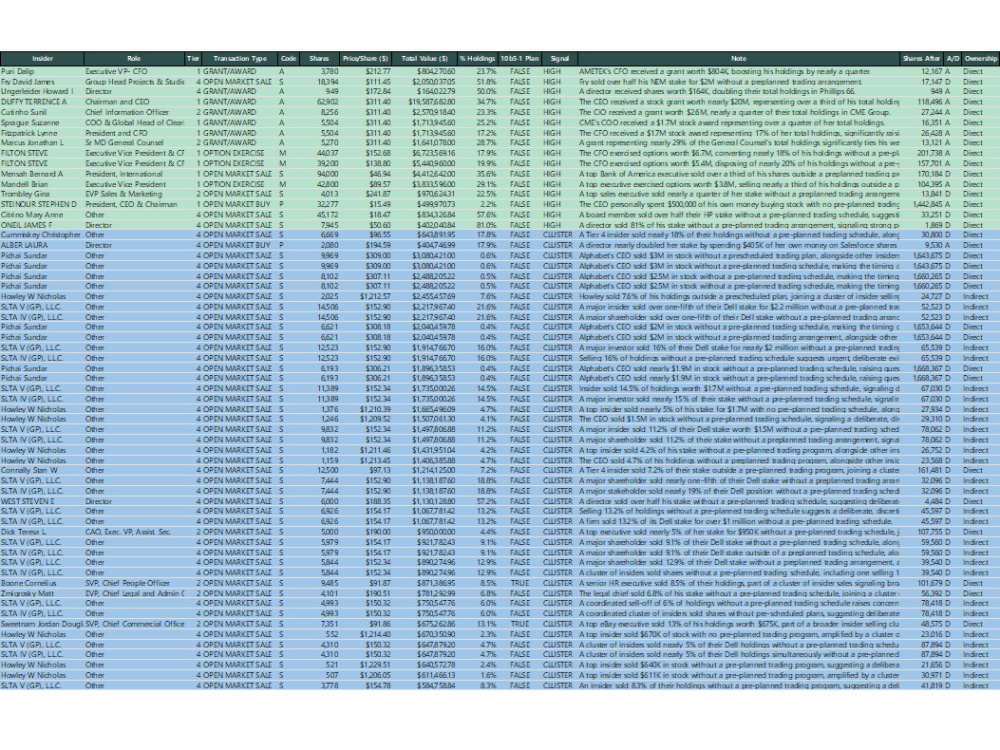1000x750 pixels.
Task: Select the note "A top Bank of America executive"
Action: click(x=739, y=173)
